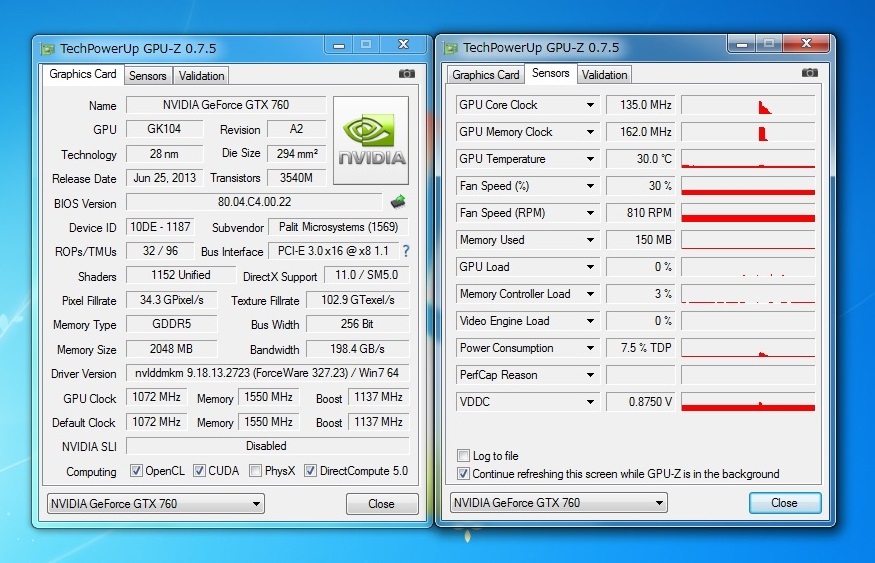Click the 810 RPM fan reading

[x=641, y=213]
